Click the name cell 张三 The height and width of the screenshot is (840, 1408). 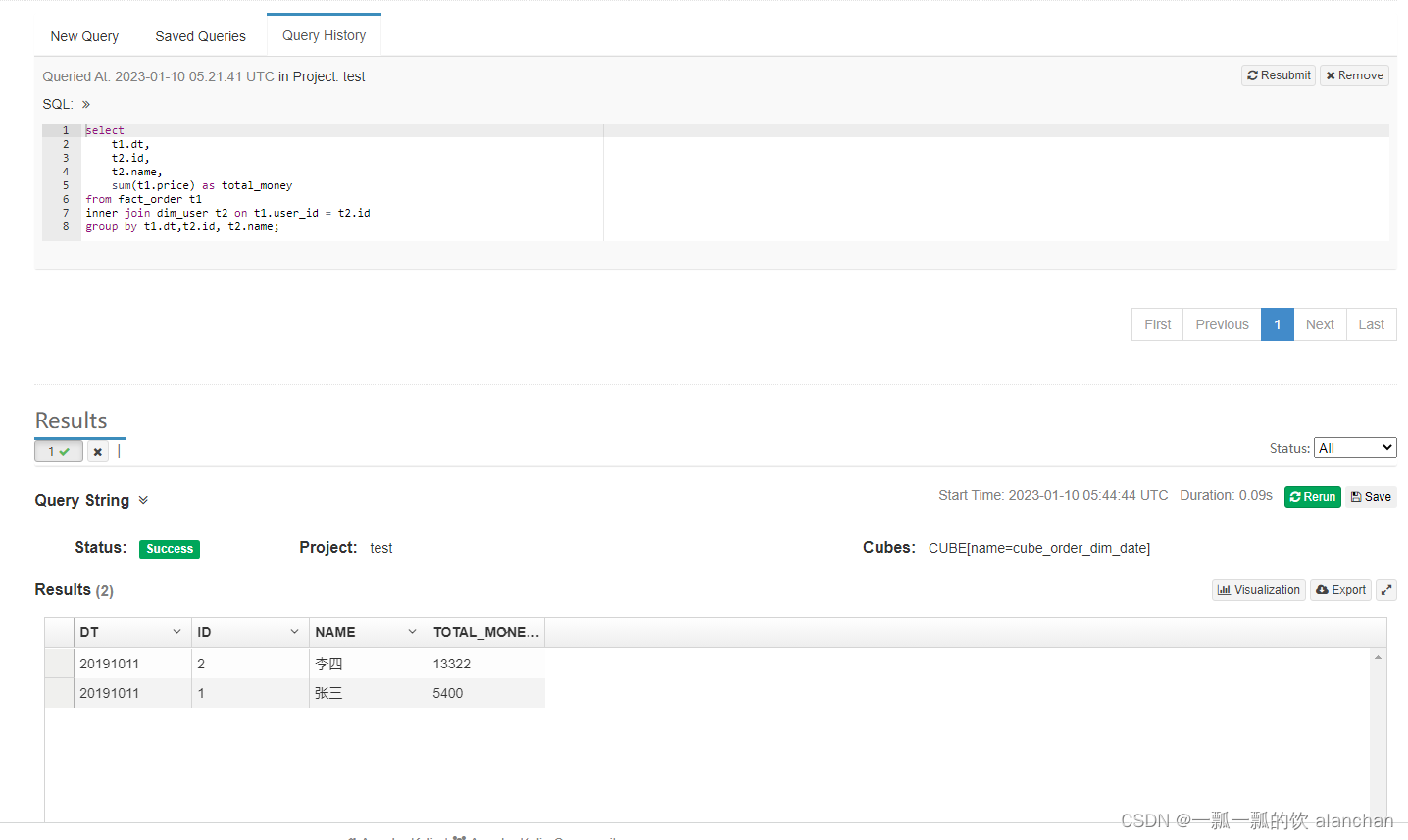click(x=368, y=693)
